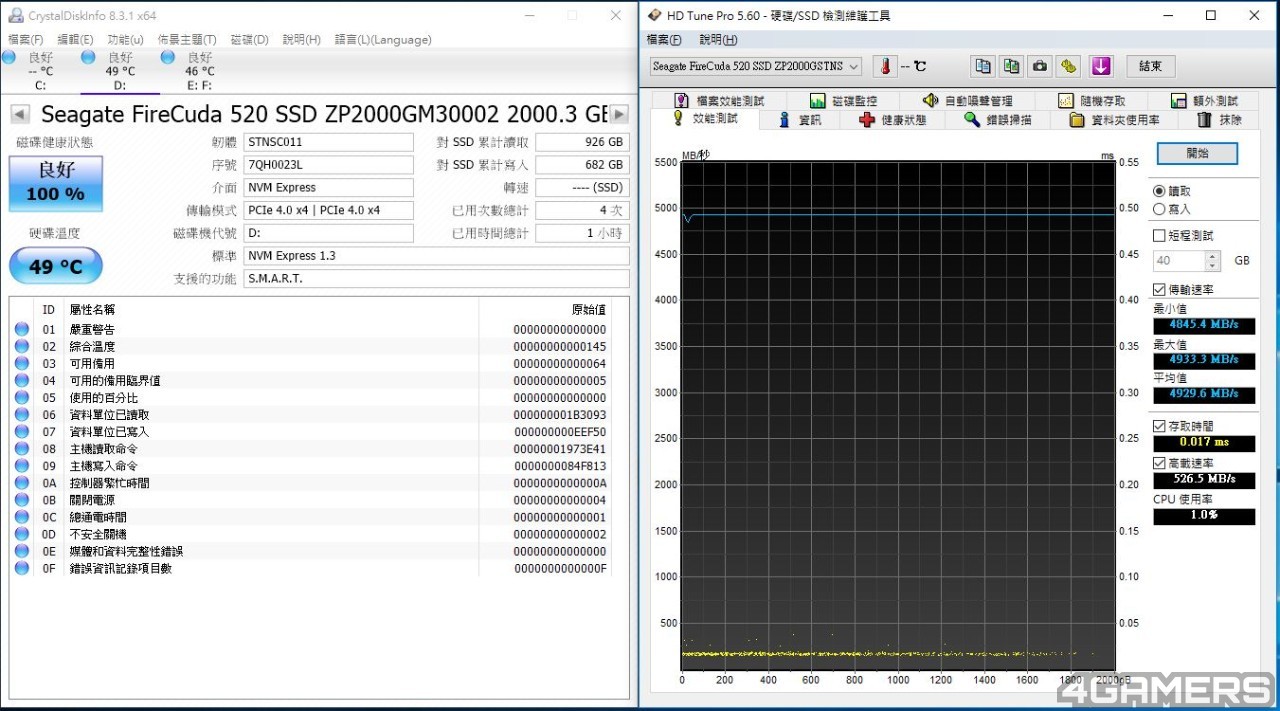This screenshot has height=711, width=1280.
Task: Click the status orb beside 總通電時間
Action: point(22,517)
